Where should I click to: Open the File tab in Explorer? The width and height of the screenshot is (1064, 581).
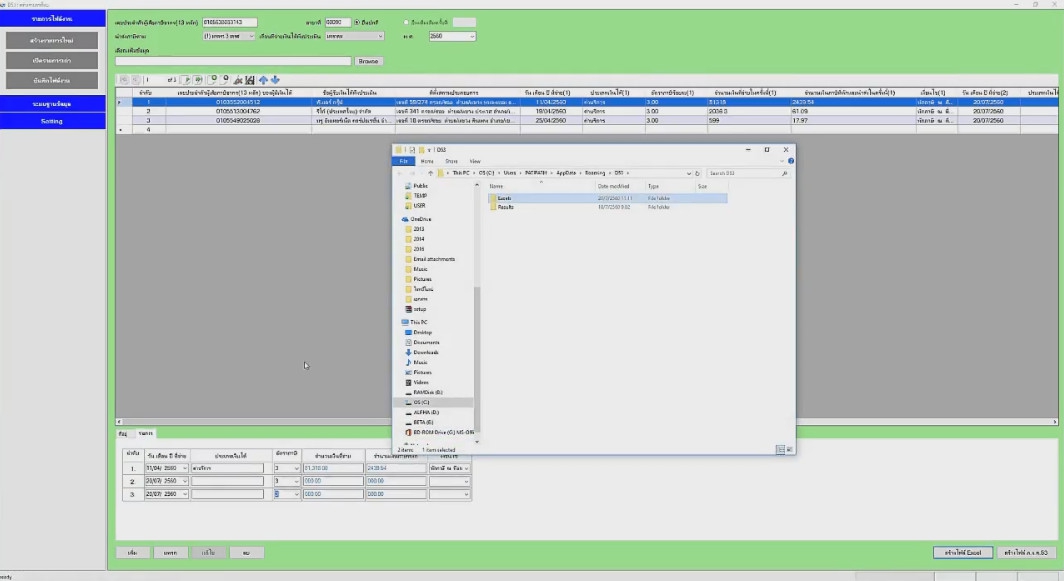point(404,161)
